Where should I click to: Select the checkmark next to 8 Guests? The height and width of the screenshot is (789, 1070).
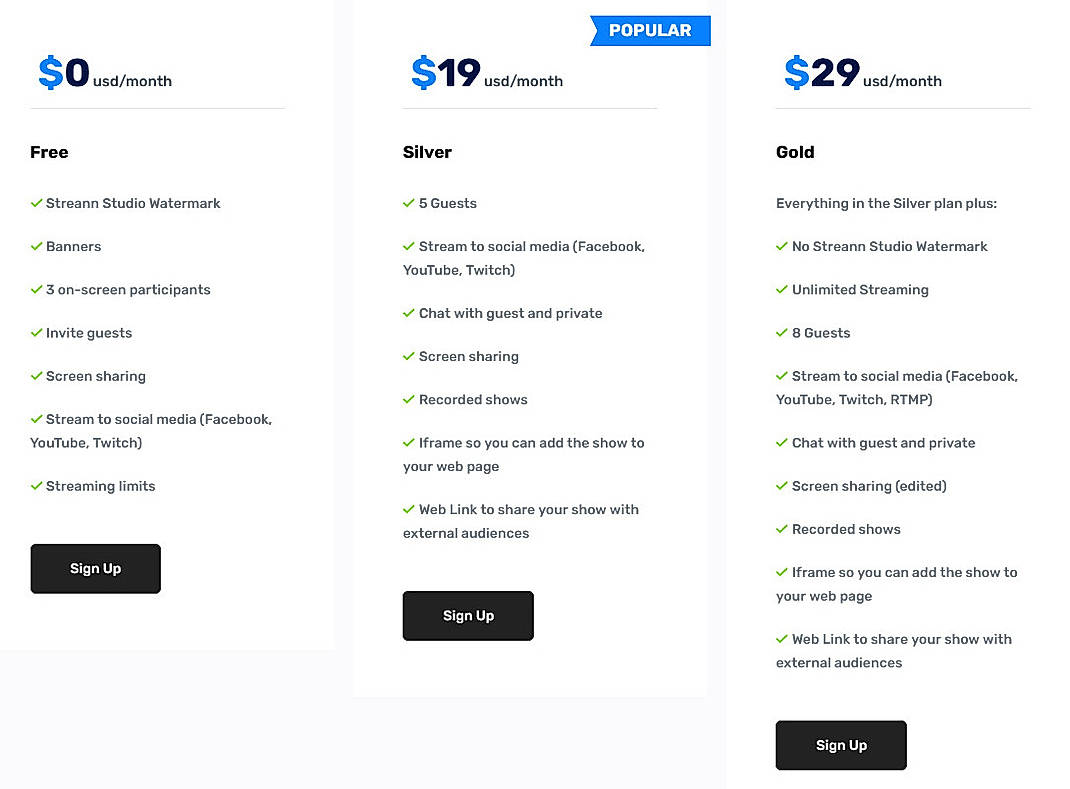click(781, 333)
